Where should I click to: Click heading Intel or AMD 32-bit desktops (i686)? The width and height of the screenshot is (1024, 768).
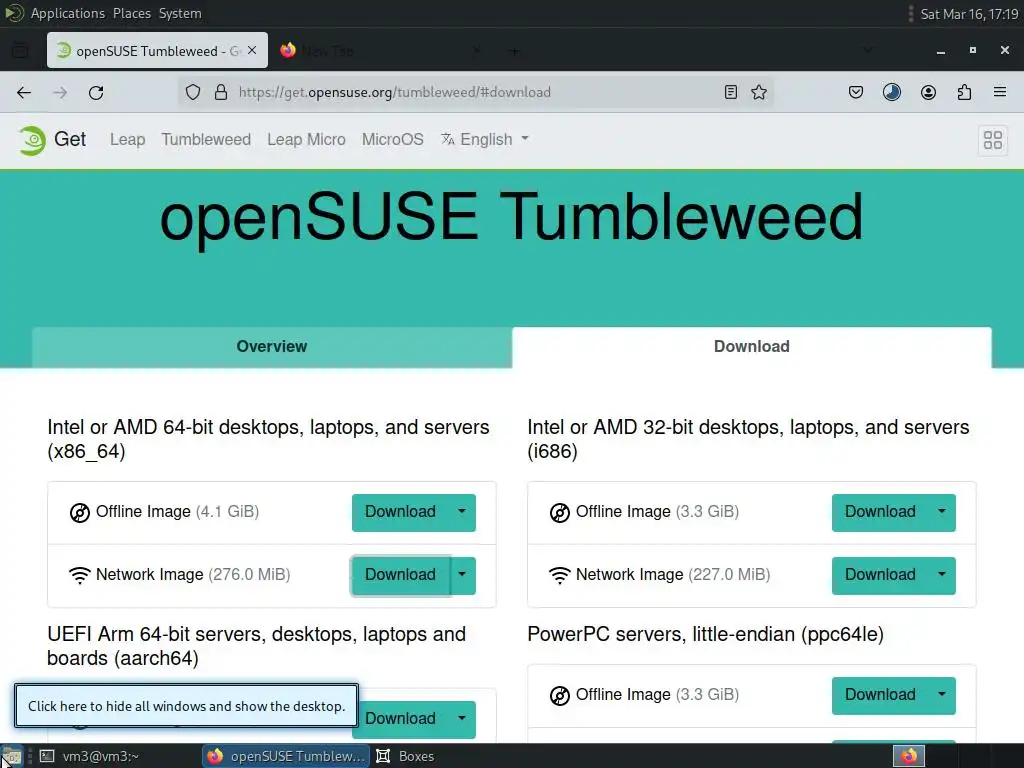[x=748, y=439]
